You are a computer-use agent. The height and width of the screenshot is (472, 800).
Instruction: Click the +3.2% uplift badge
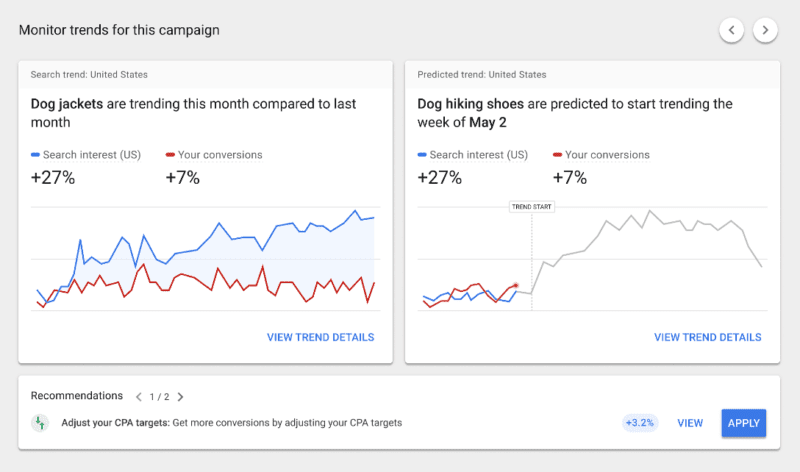tap(639, 423)
